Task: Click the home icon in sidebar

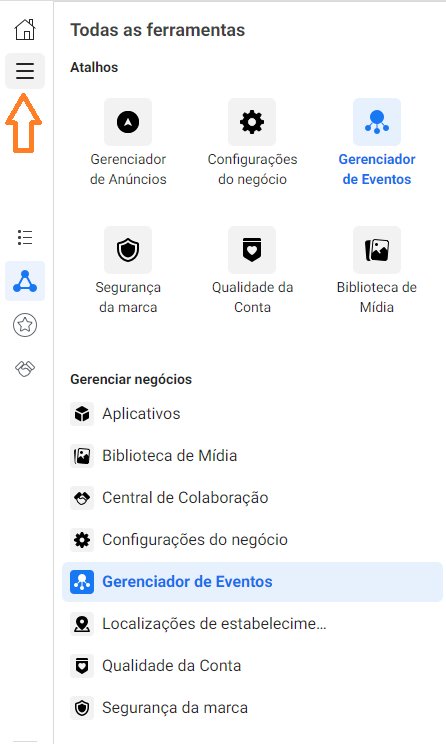Action: [x=25, y=29]
